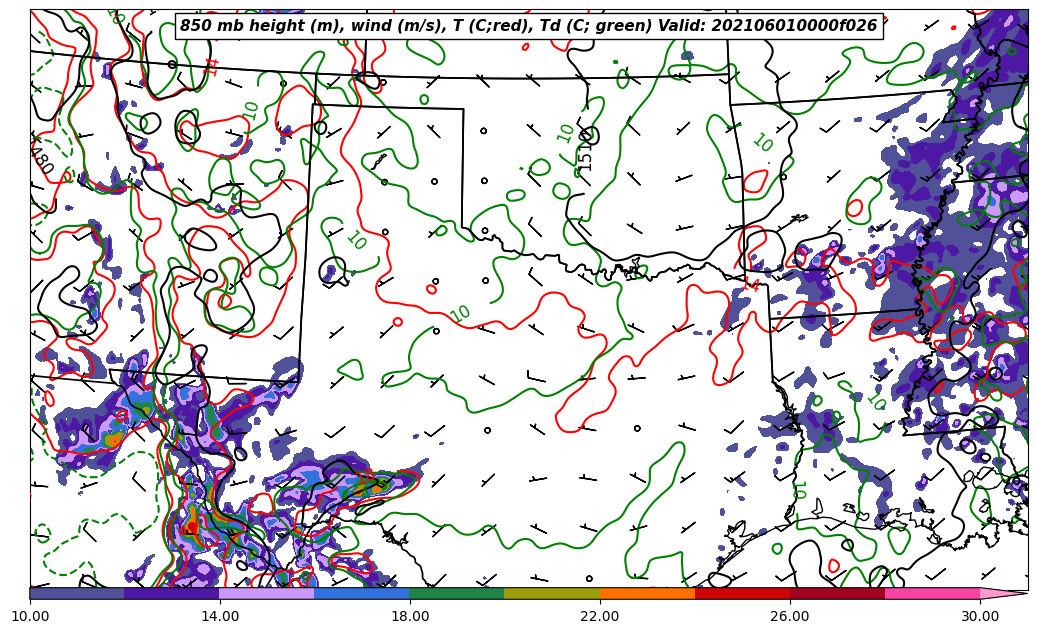Click the olive 20–22 colorbar segment
Screen dimensions: 1037x633
[551, 593]
